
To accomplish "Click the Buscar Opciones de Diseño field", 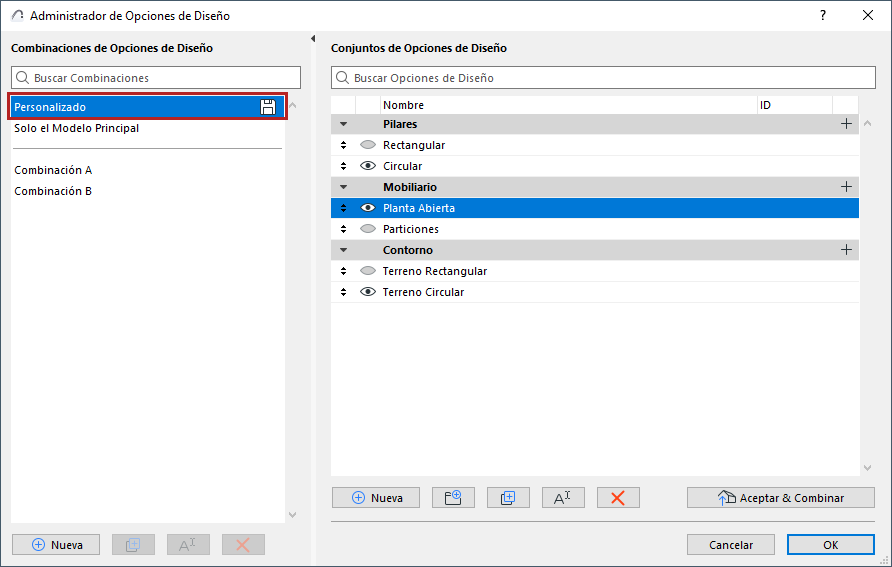I will [600, 78].
